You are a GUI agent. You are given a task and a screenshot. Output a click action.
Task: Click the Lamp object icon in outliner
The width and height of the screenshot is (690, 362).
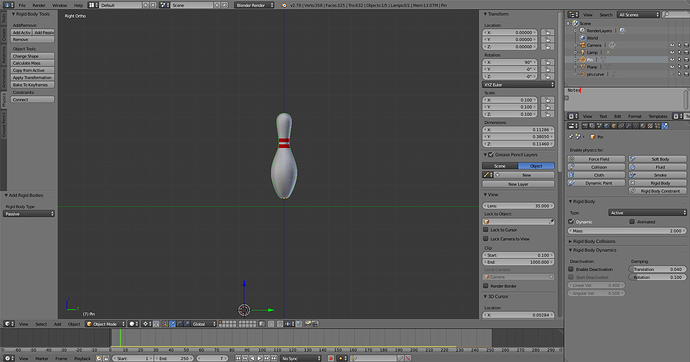(583, 52)
